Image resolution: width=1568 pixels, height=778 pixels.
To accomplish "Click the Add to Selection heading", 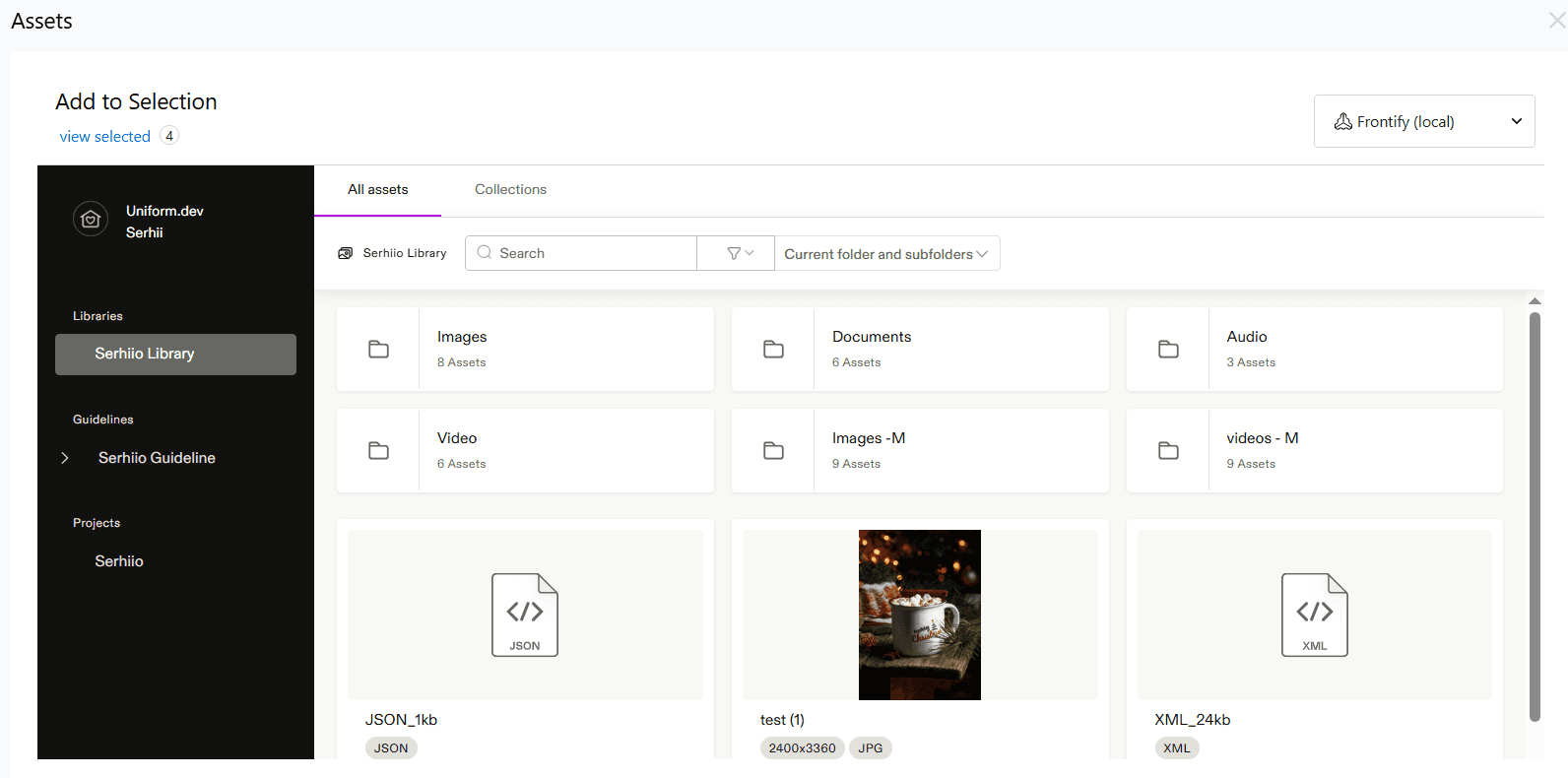I will 136,101.
